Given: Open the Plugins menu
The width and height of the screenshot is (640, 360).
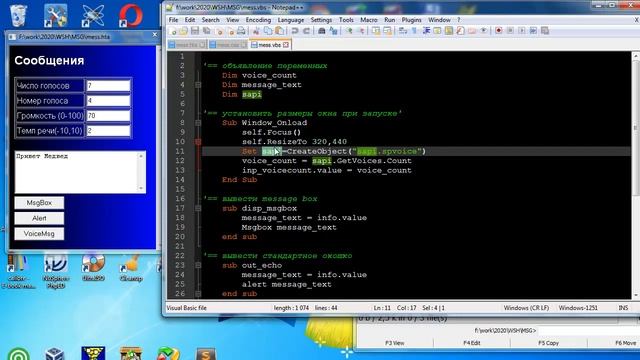Looking at the screenshot, I should 411,20.
